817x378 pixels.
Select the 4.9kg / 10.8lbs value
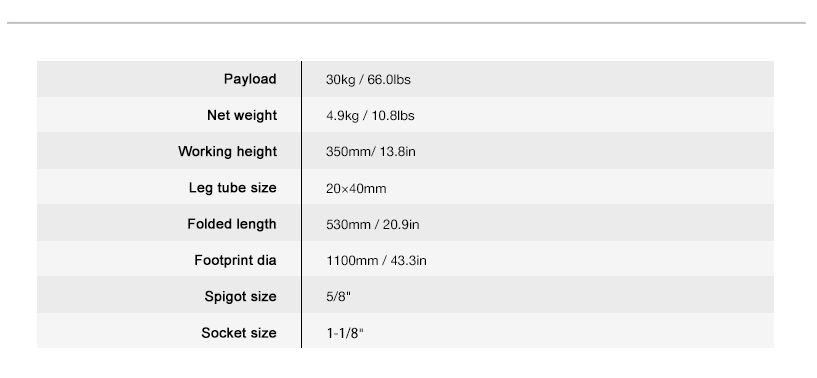[370, 116]
